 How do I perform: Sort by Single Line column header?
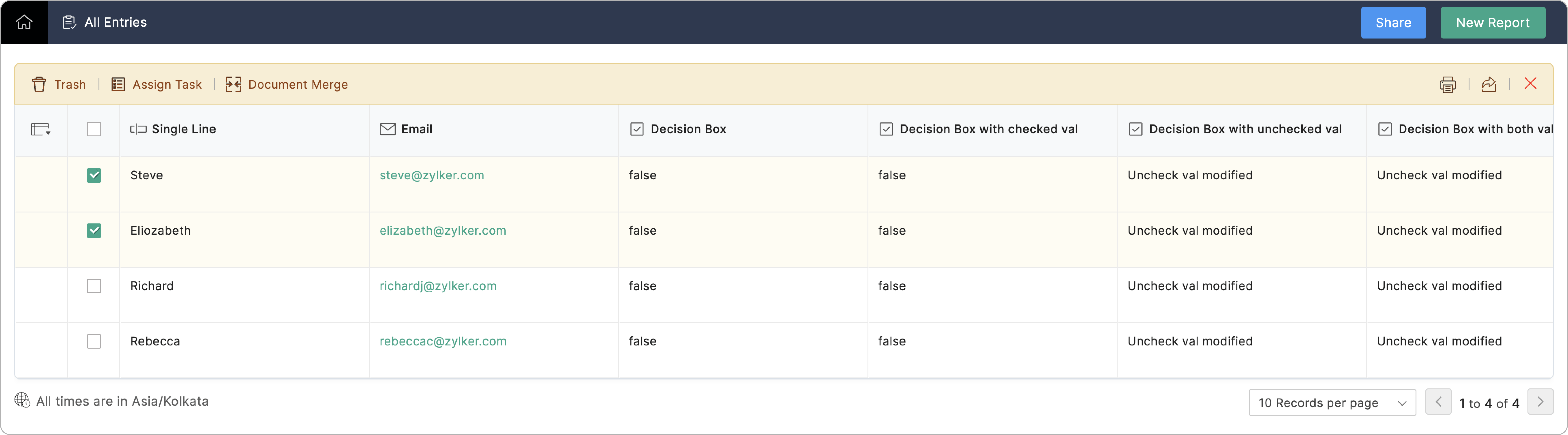click(184, 129)
